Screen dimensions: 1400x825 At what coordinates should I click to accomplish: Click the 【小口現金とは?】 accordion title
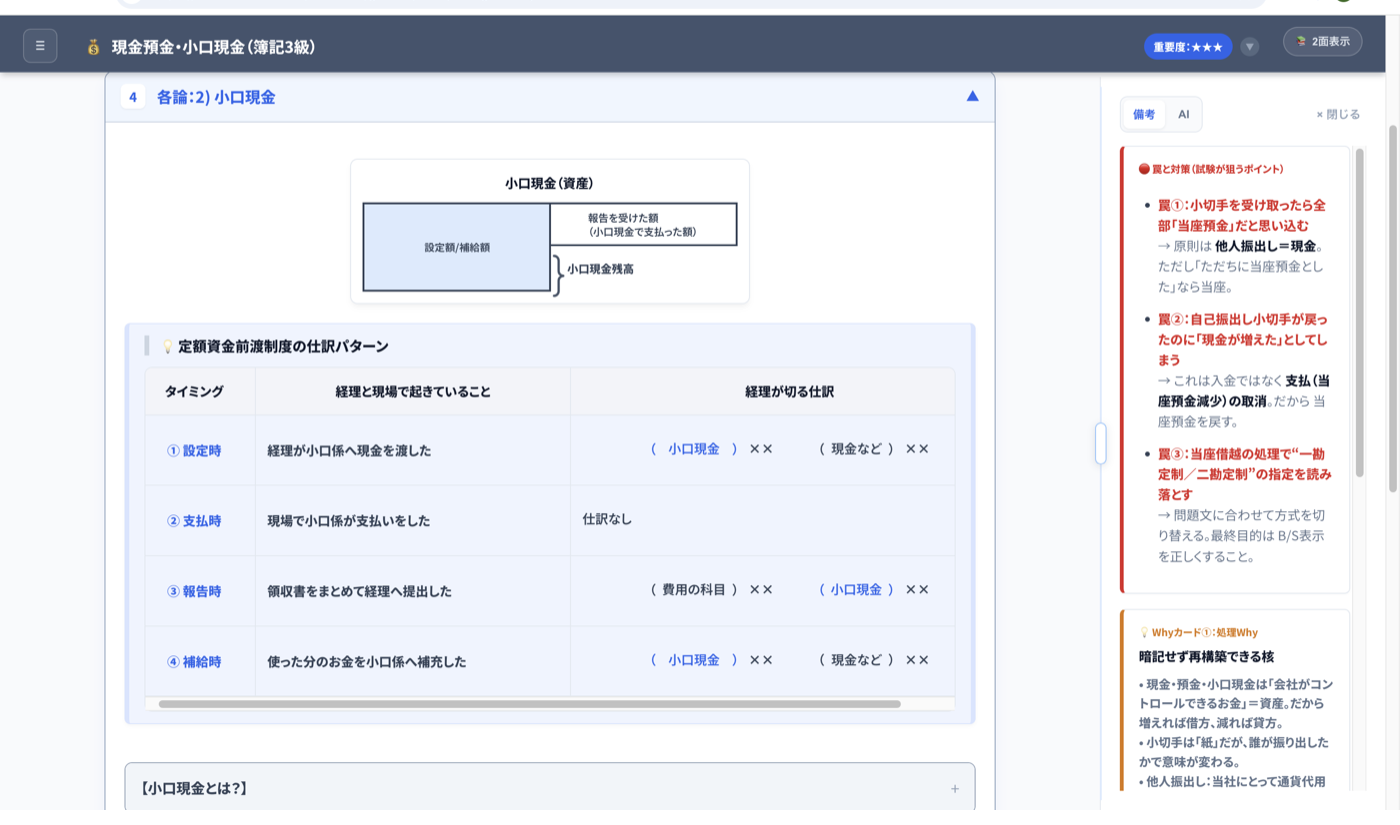[193, 789]
